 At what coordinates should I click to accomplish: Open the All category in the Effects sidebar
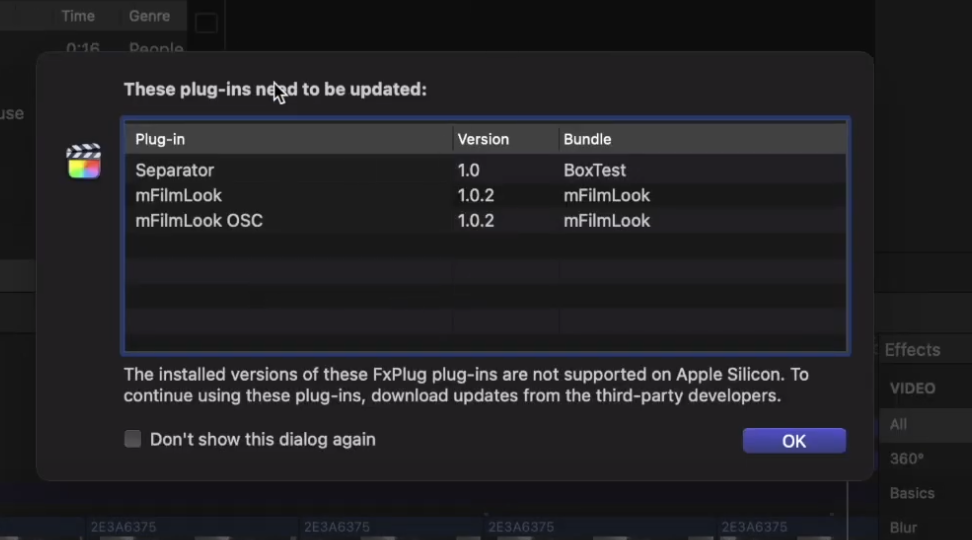(898, 425)
